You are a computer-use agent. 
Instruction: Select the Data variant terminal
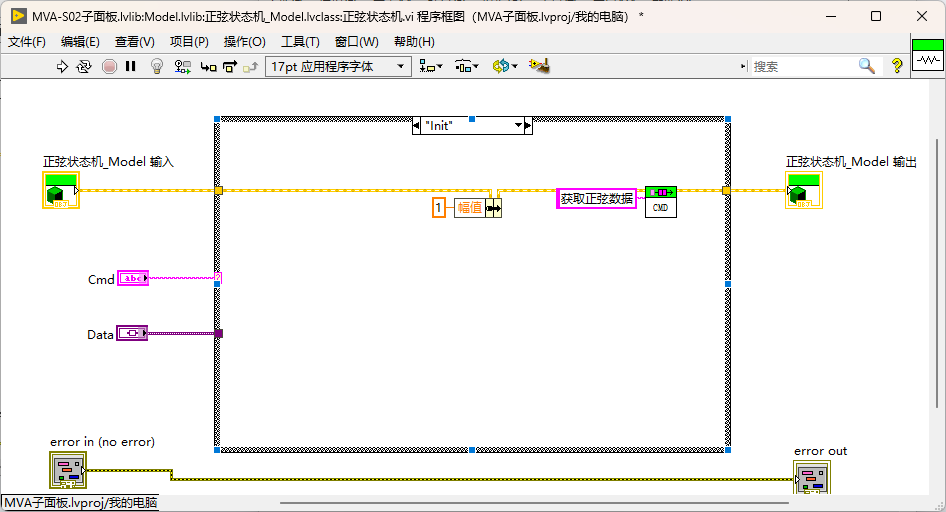tap(132, 333)
